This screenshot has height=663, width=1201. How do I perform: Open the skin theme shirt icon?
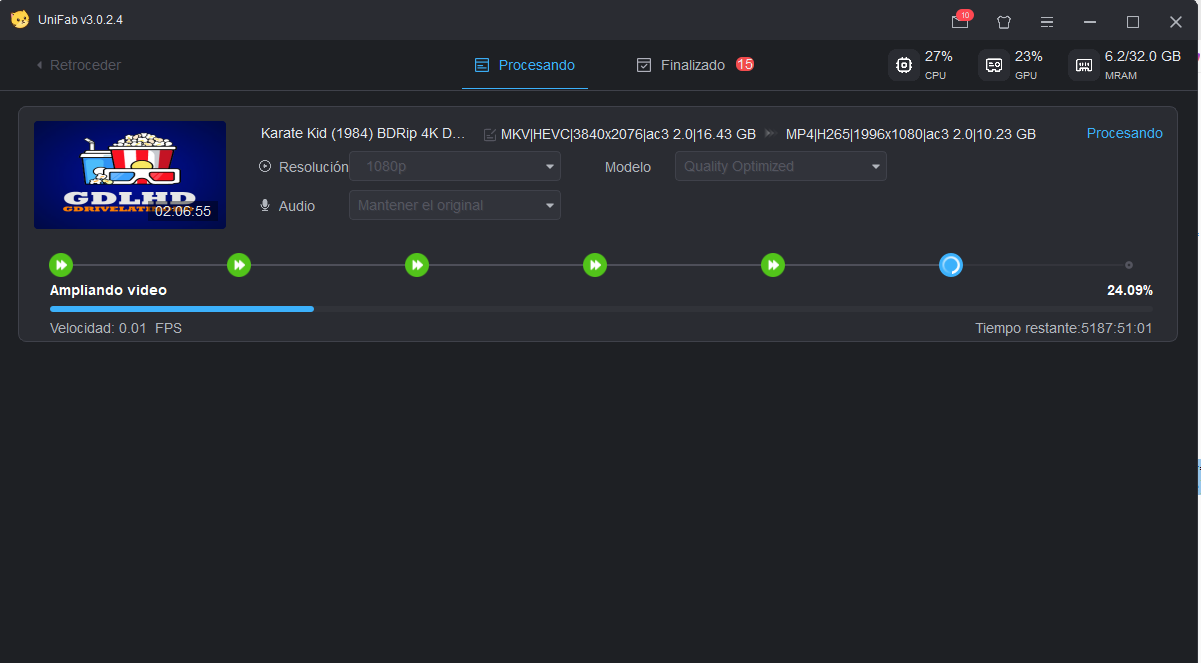click(1004, 21)
